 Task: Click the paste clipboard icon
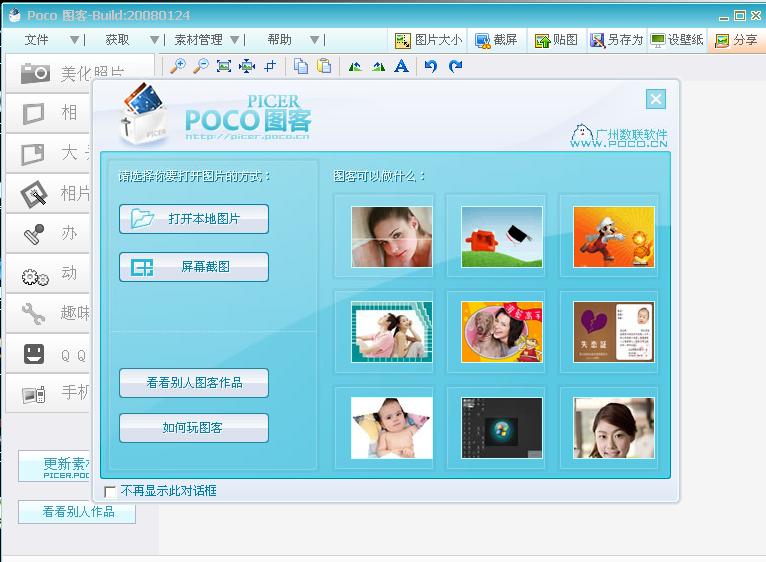pyautogui.click(x=324, y=66)
